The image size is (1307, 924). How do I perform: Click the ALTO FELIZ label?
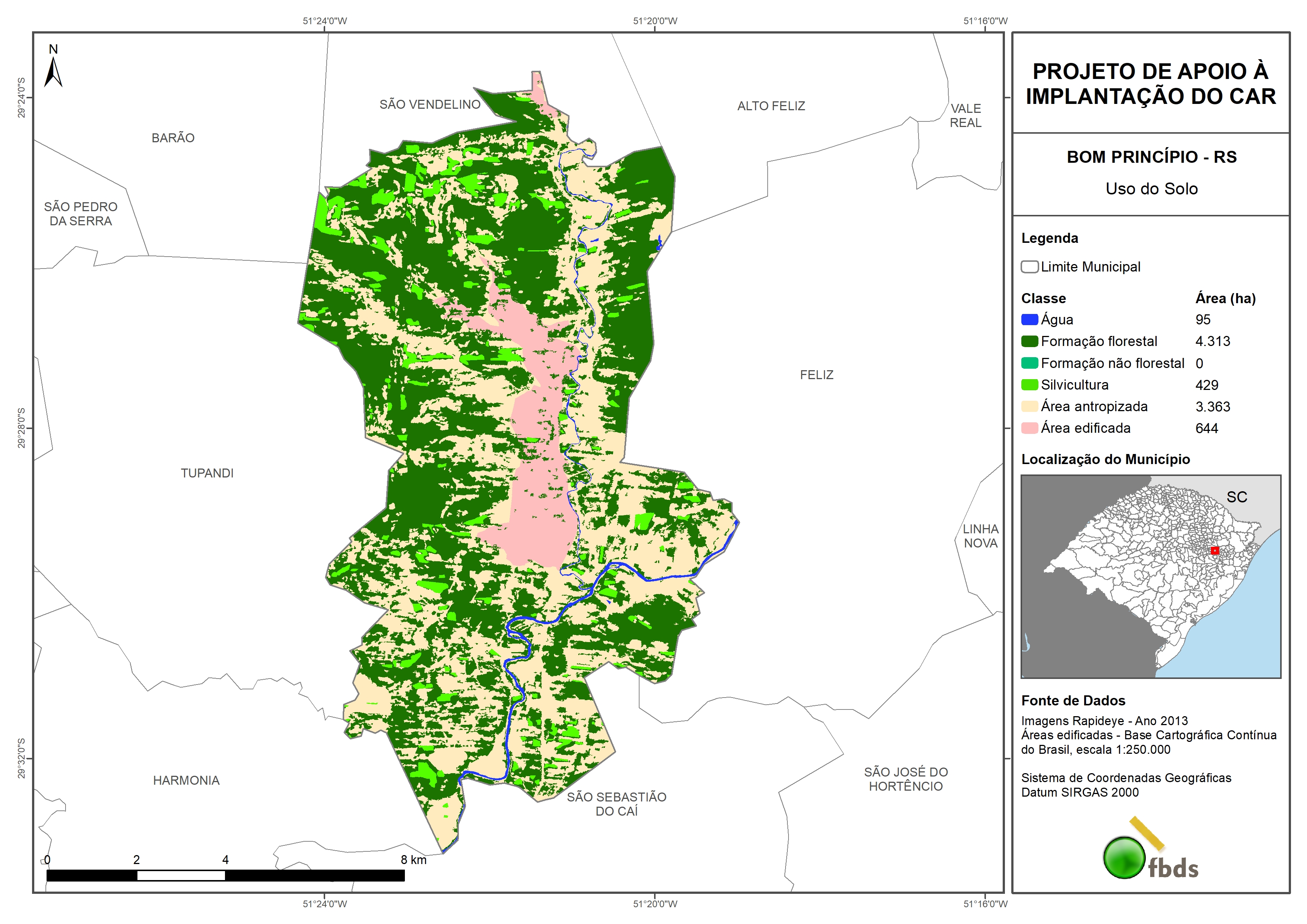point(771,106)
